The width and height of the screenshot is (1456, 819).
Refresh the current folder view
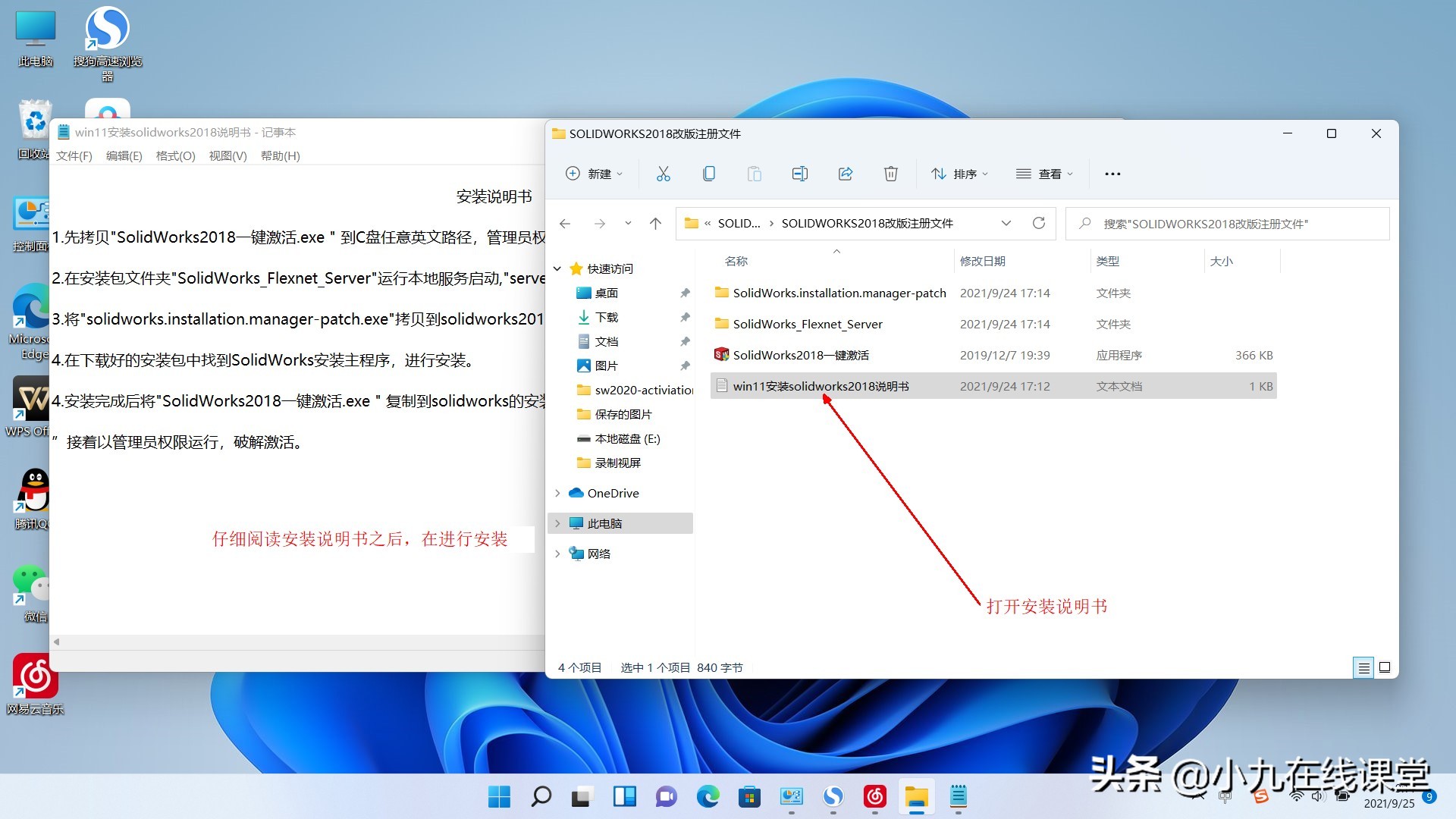tap(1039, 223)
